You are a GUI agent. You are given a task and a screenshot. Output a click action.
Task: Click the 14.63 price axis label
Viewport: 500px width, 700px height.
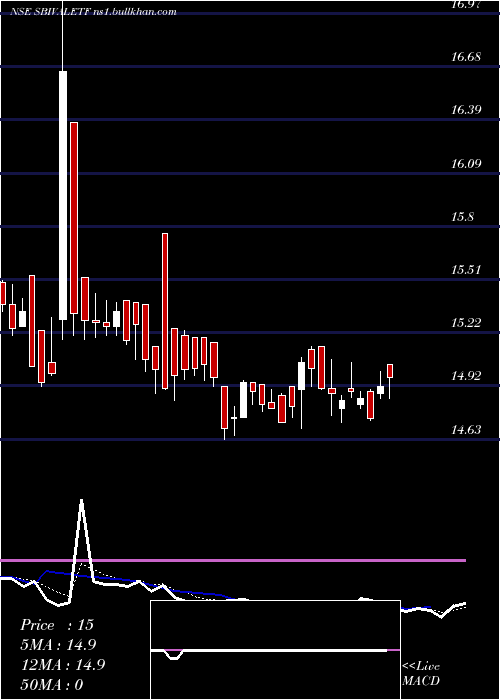click(466, 430)
